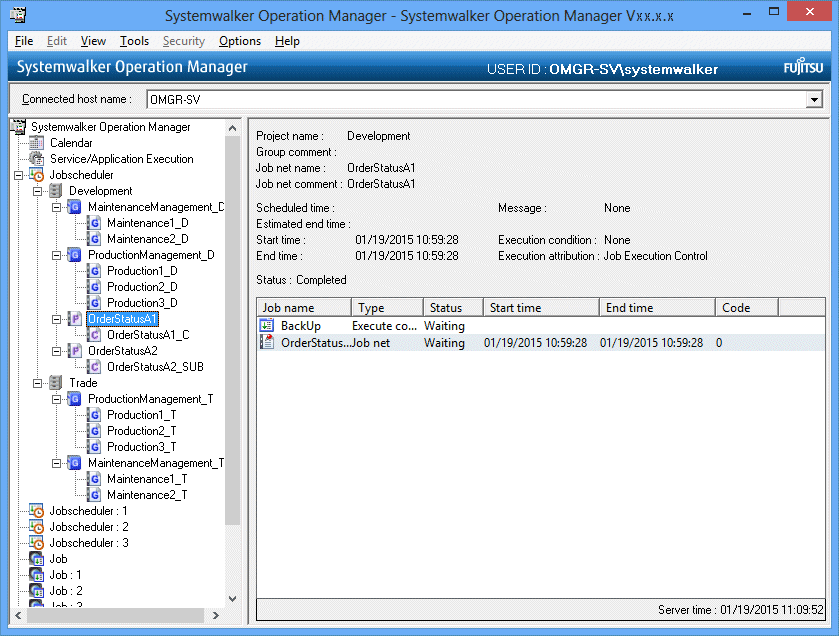Image resolution: width=839 pixels, height=636 pixels.
Task: Open the Tools menu
Action: (134, 41)
